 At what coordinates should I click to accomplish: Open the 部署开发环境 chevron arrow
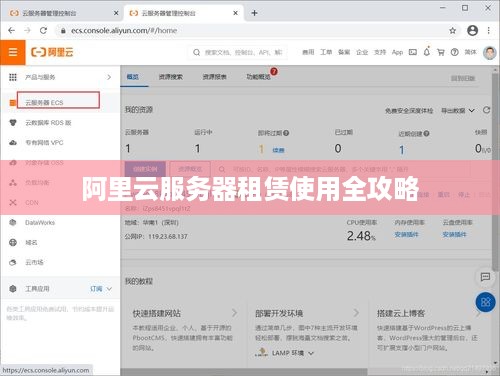point(356,313)
